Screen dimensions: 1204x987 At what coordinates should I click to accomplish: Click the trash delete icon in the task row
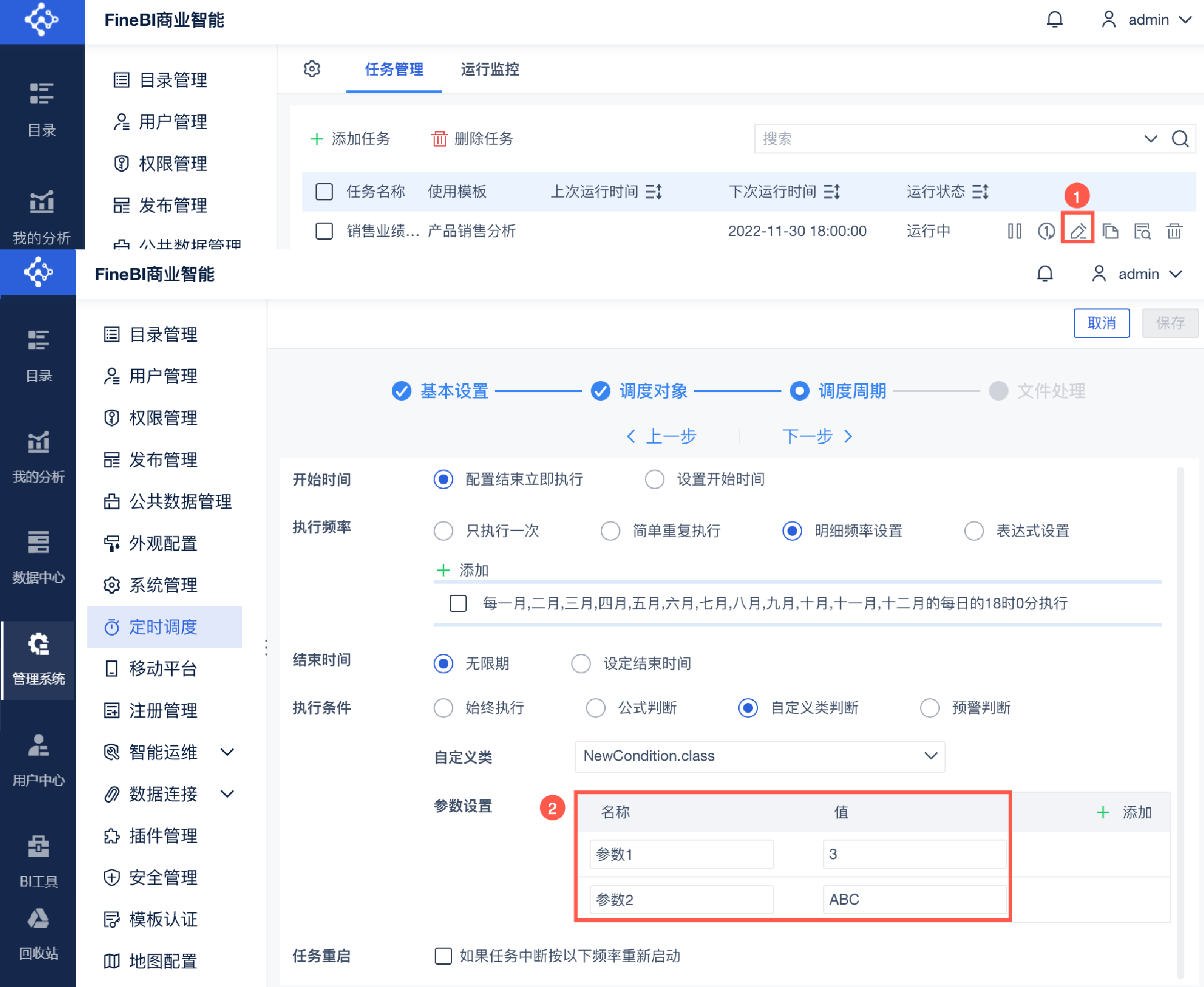1174,231
